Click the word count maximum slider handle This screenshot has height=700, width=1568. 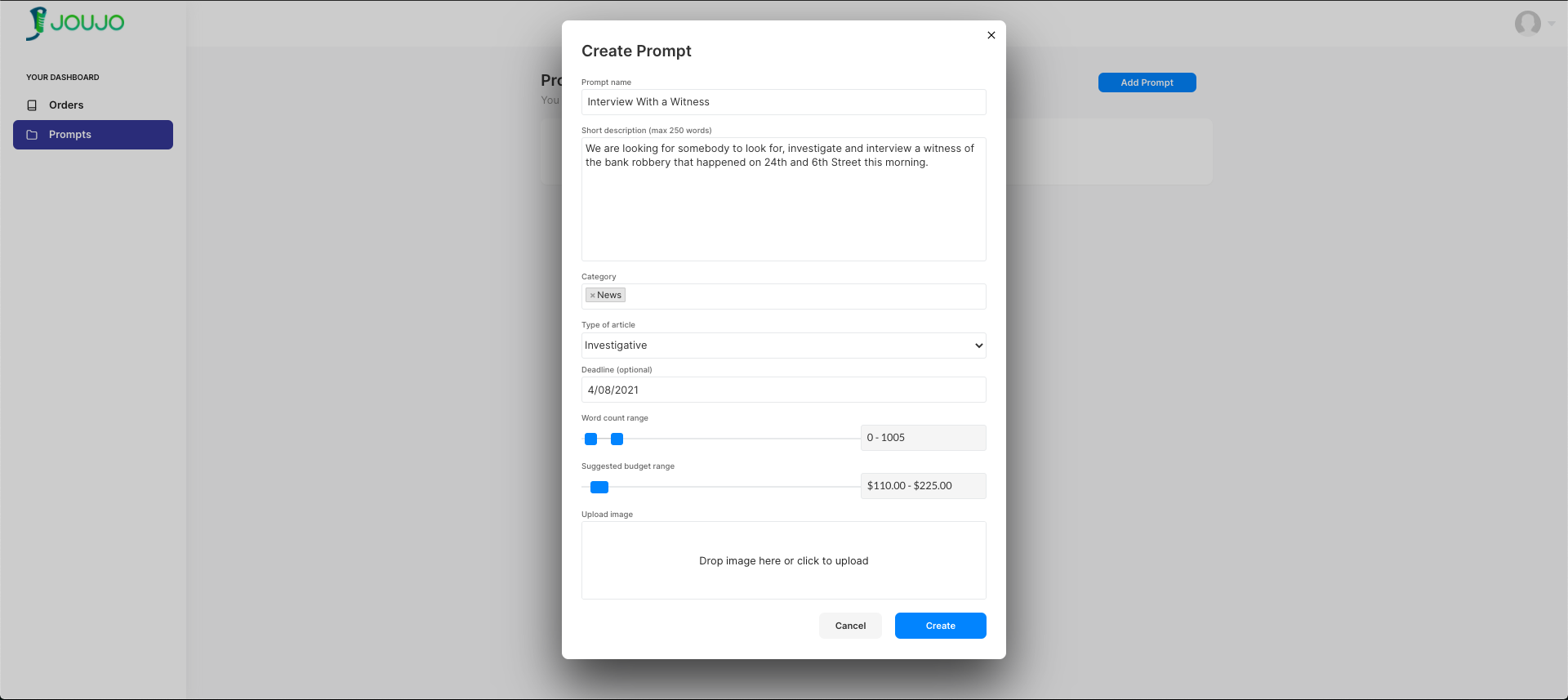pos(617,439)
